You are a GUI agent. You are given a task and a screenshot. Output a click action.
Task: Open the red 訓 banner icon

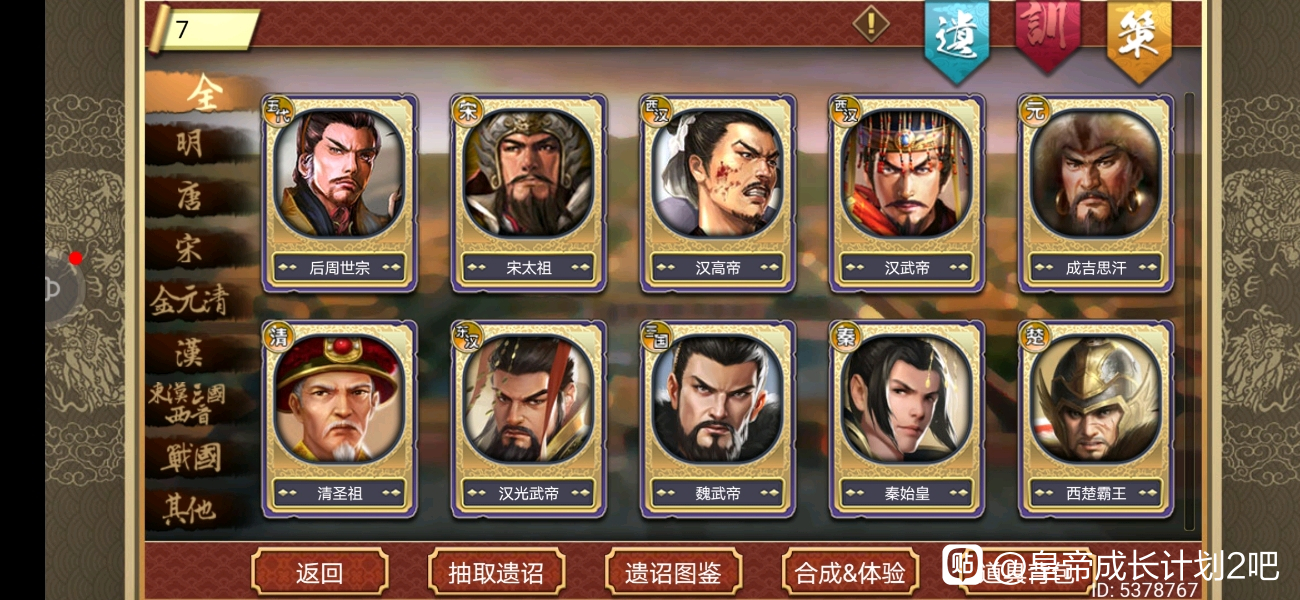[1047, 33]
